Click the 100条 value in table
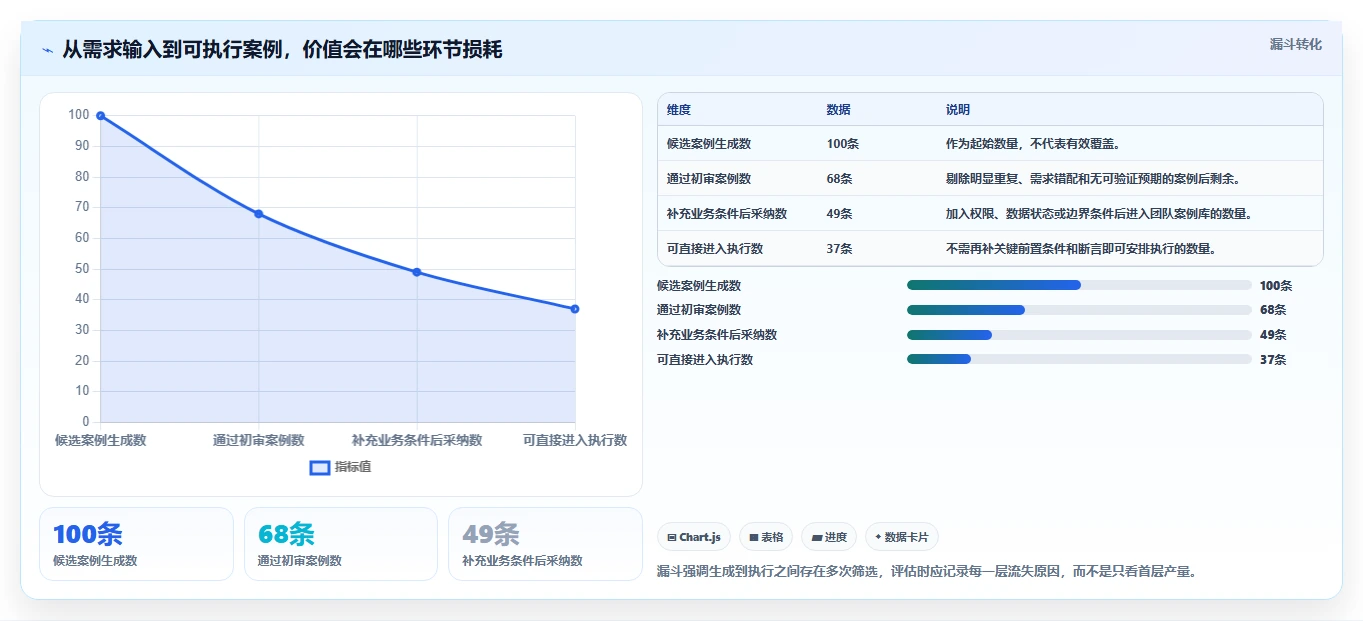This screenshot has width=1363, height=621. pos(843,144)
